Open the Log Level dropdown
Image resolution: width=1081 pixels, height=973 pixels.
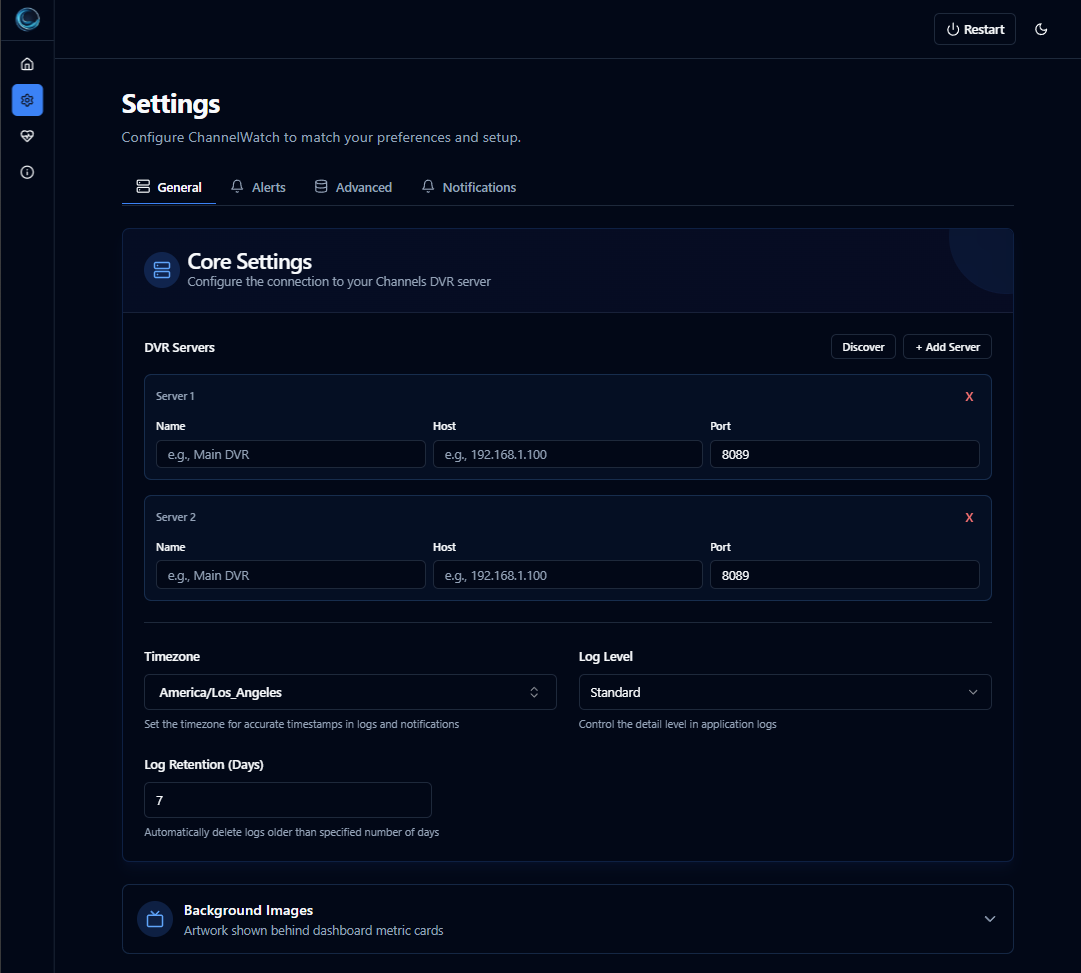(x=784, y=692)
